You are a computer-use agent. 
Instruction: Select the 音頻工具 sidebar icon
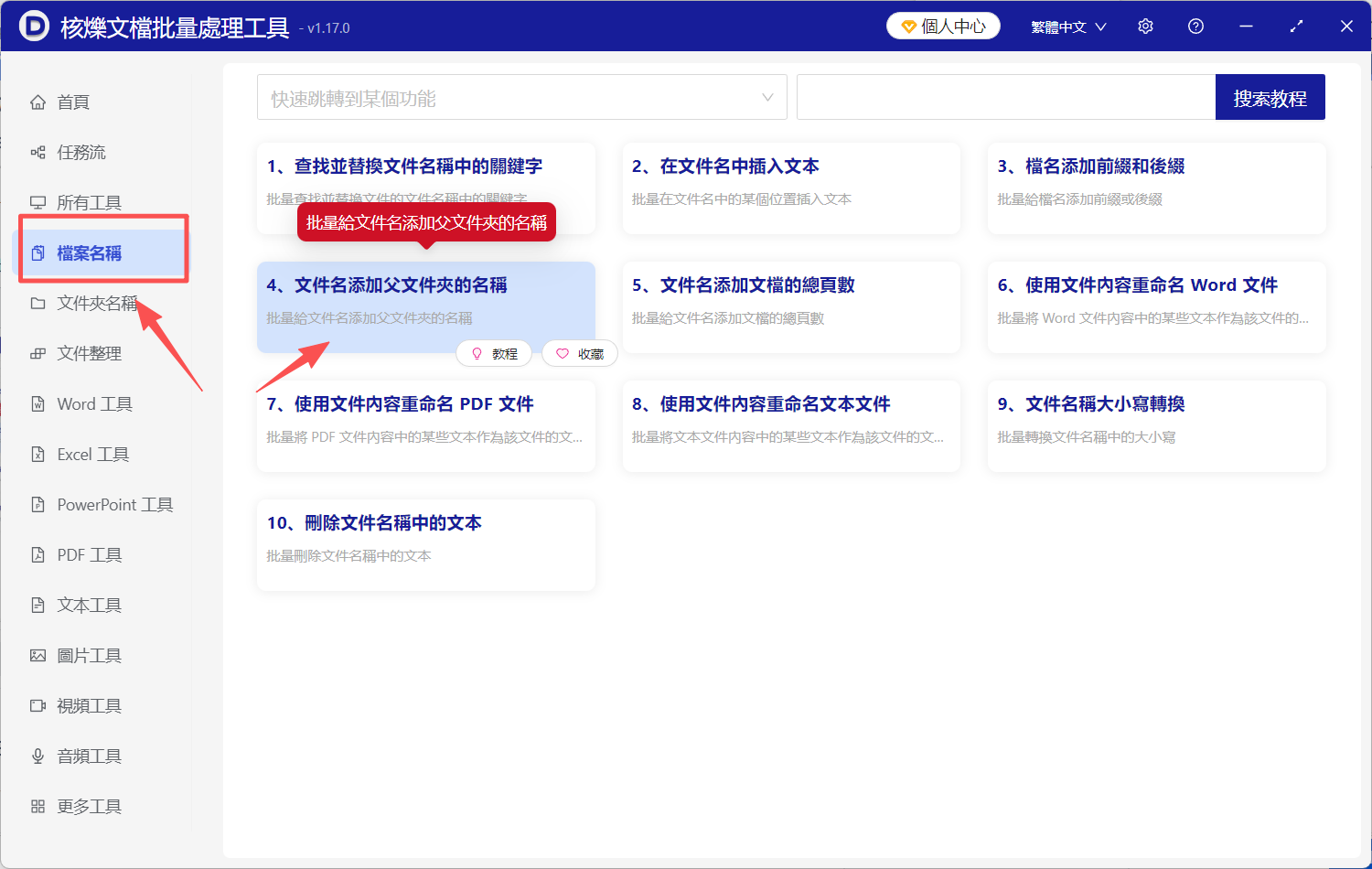click(89, 756)
